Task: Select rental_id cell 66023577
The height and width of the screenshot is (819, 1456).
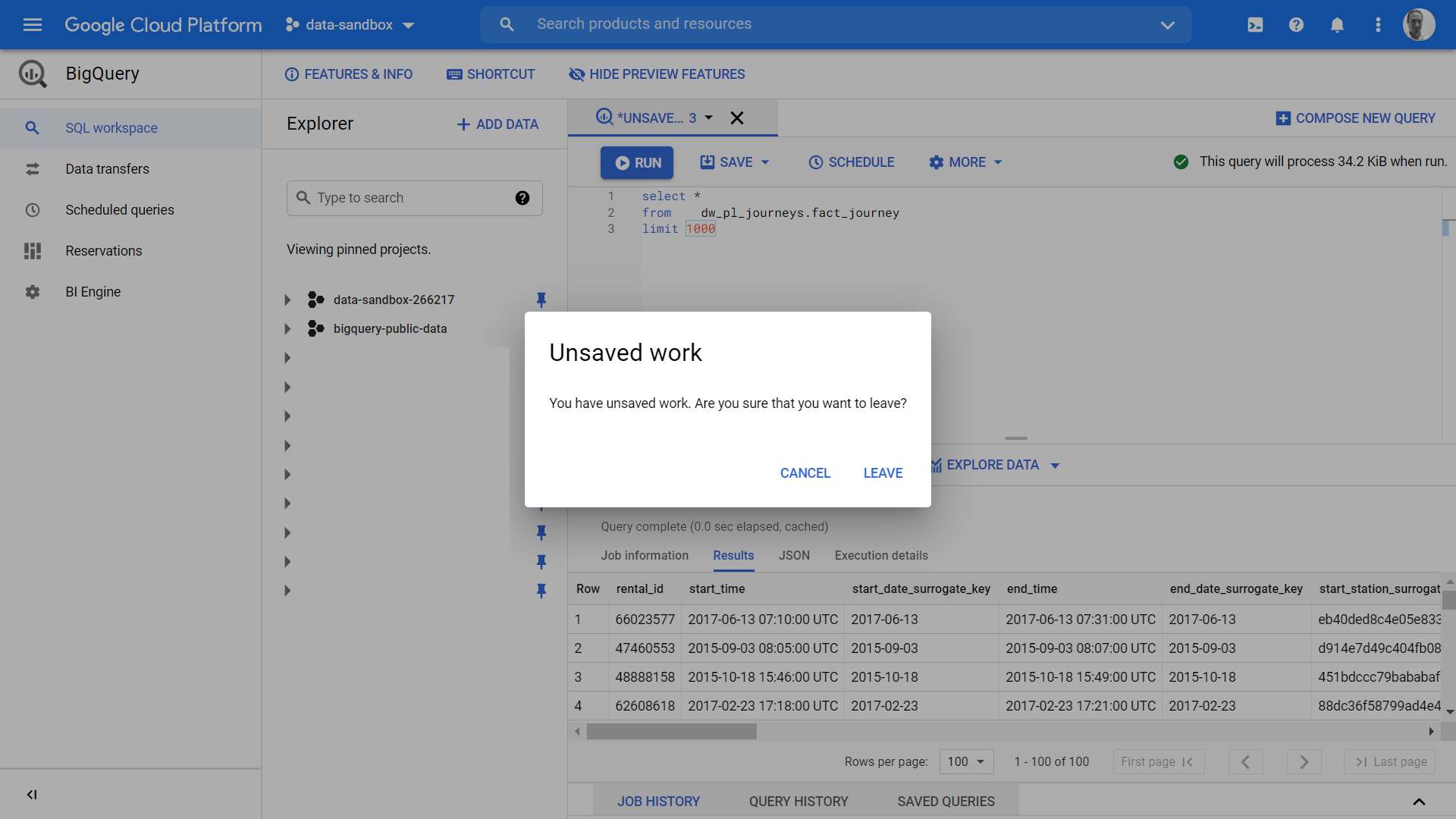Action: pyautogui.click(x=645, y=620)
